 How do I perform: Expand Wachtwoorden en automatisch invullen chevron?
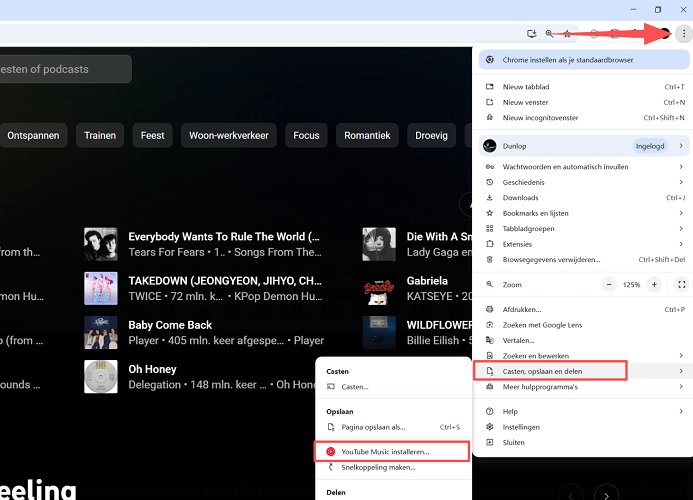681,167
